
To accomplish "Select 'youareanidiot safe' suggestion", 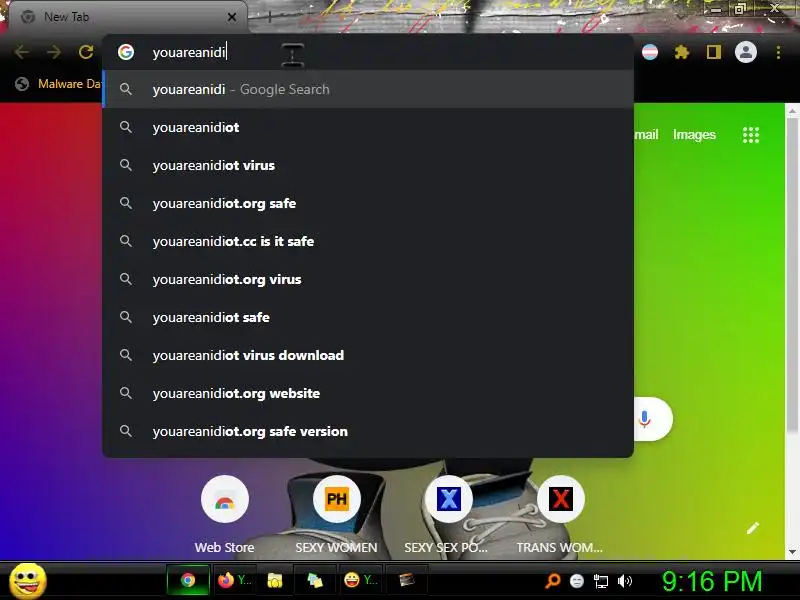I will click(368, 317).
